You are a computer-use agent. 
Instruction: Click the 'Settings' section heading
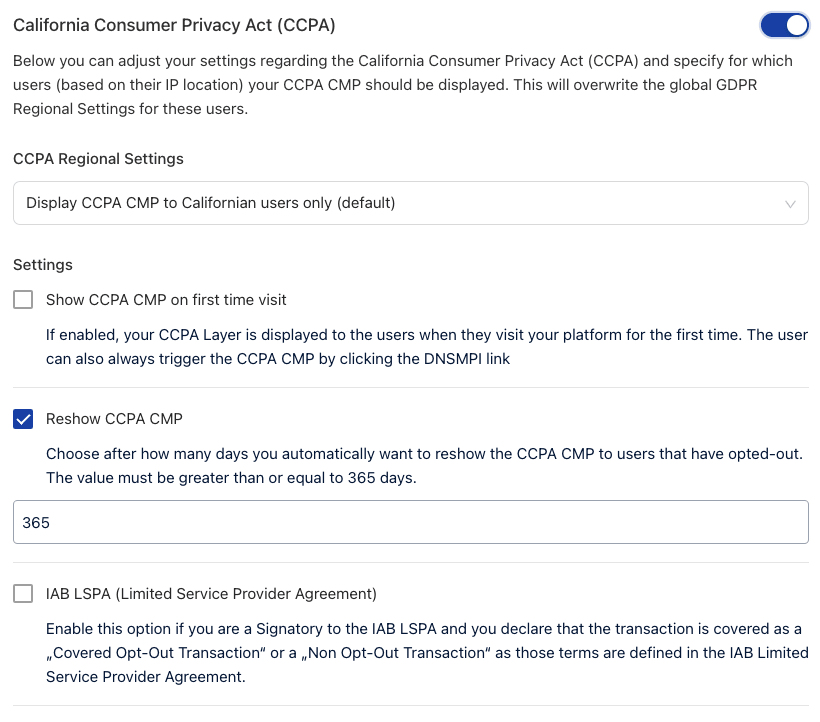(x=43, y=265)
